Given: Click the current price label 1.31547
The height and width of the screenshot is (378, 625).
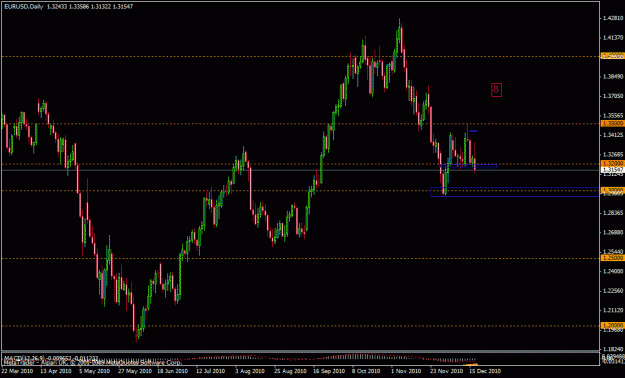Looking at the screenshot, I should (x=612, y=170).
